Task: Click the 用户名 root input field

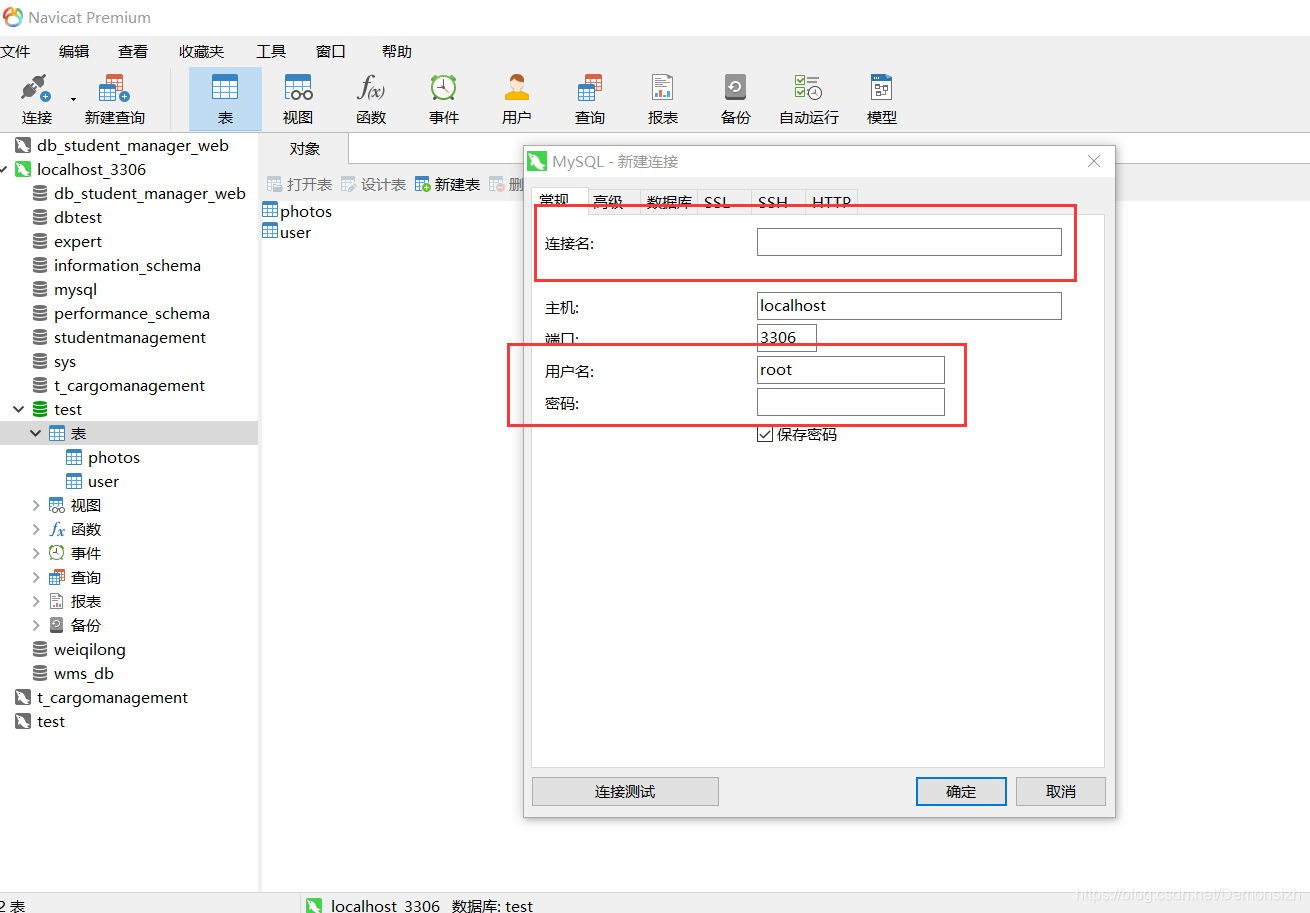Action: click(x=851, y=370)
